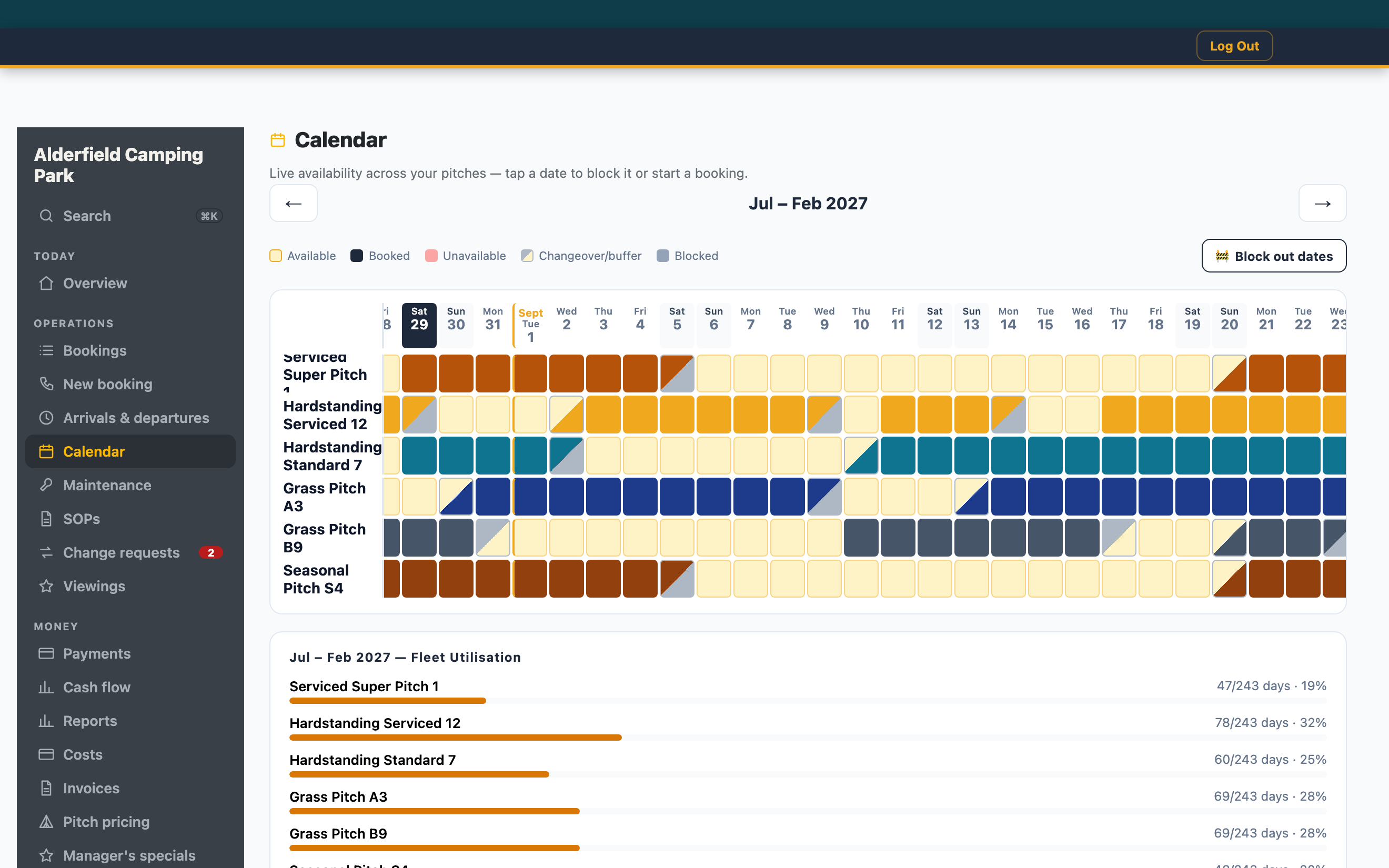Click the Maintenance wrench icon

(46, 485)
